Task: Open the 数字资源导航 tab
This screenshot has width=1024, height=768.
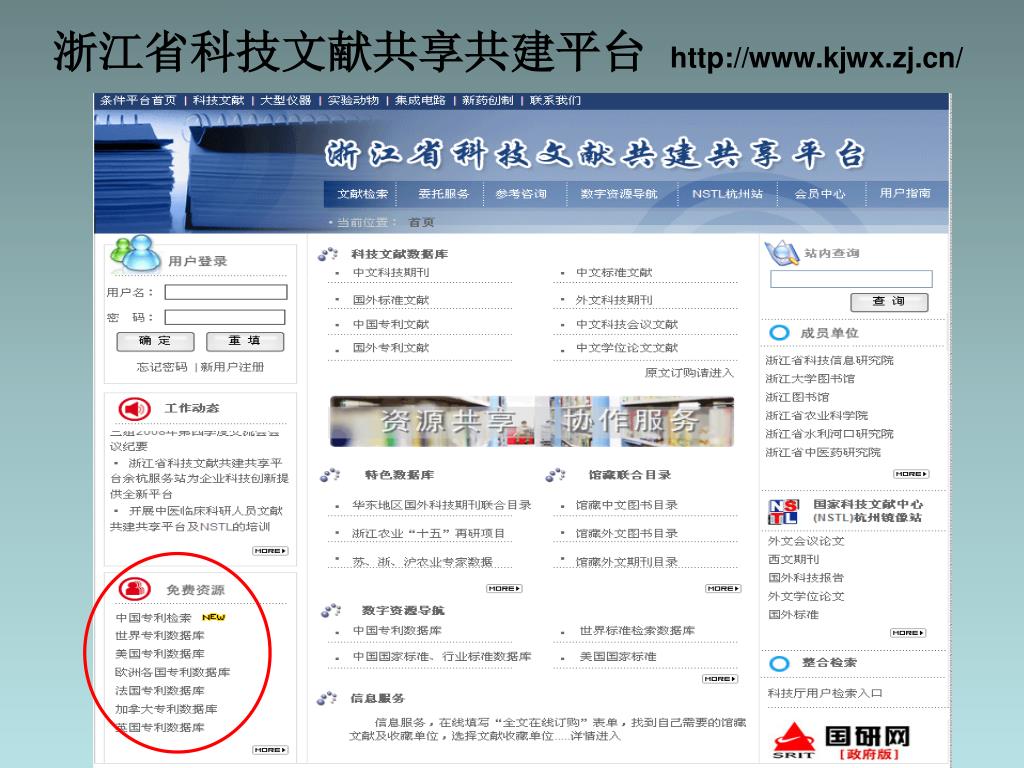Action: click(x=619, y=194)
